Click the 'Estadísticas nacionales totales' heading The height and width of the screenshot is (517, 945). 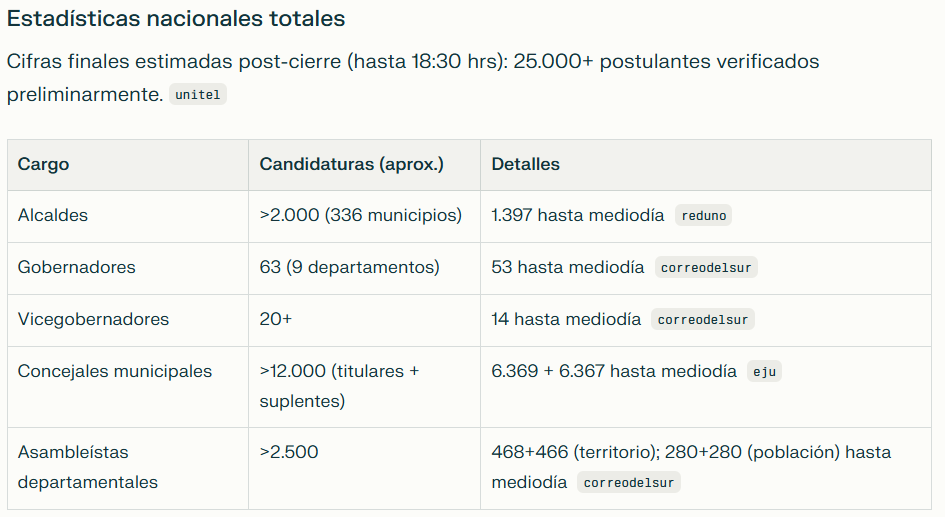click(176, 19)
